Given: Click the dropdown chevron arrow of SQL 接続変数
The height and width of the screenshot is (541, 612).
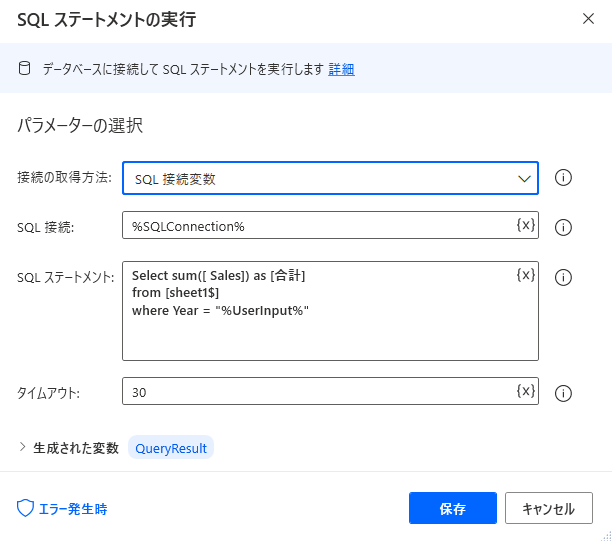Looking at the screenshot, I should pos(524,179).
